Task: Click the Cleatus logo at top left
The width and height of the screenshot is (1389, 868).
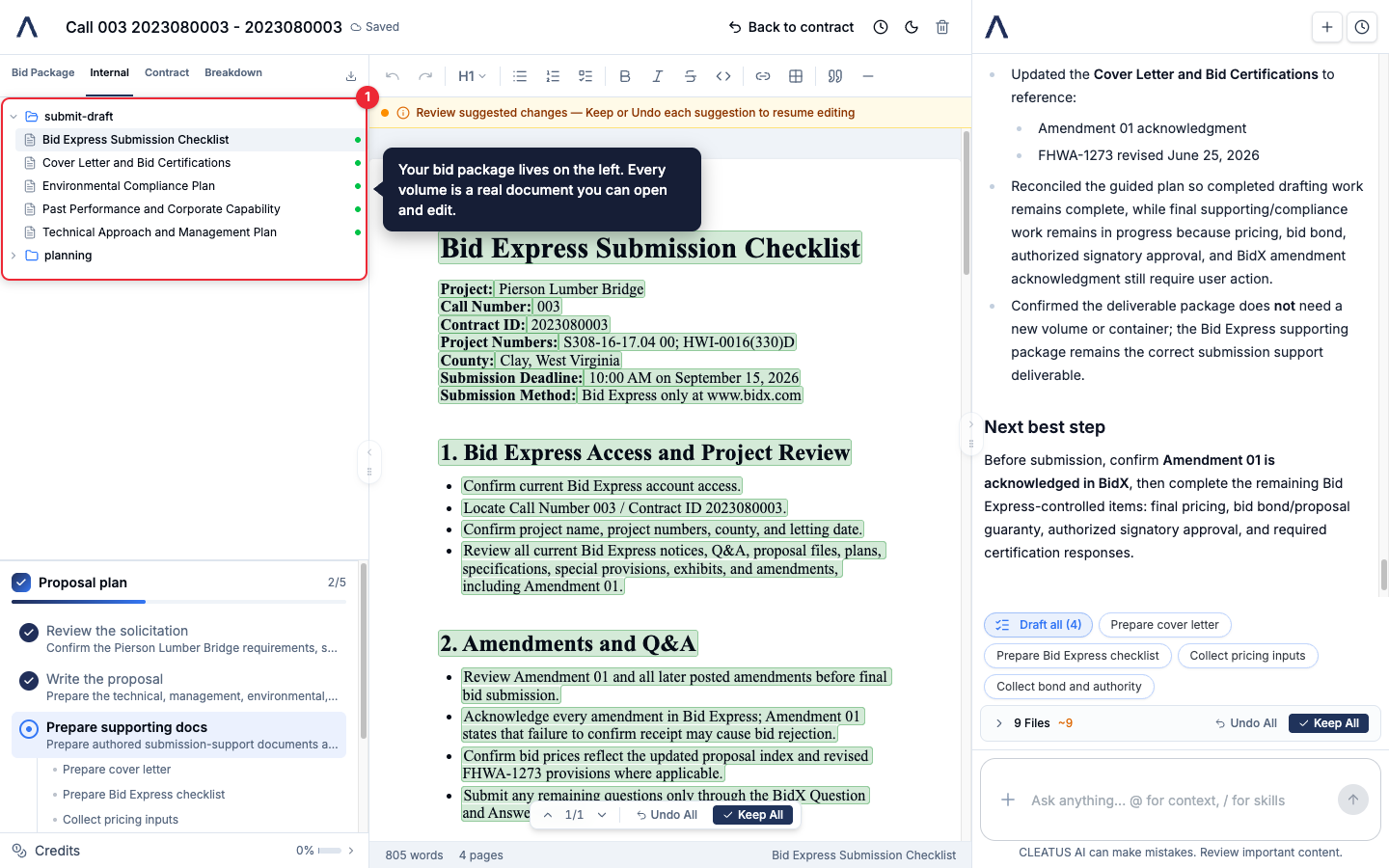Action: point(27,27)
